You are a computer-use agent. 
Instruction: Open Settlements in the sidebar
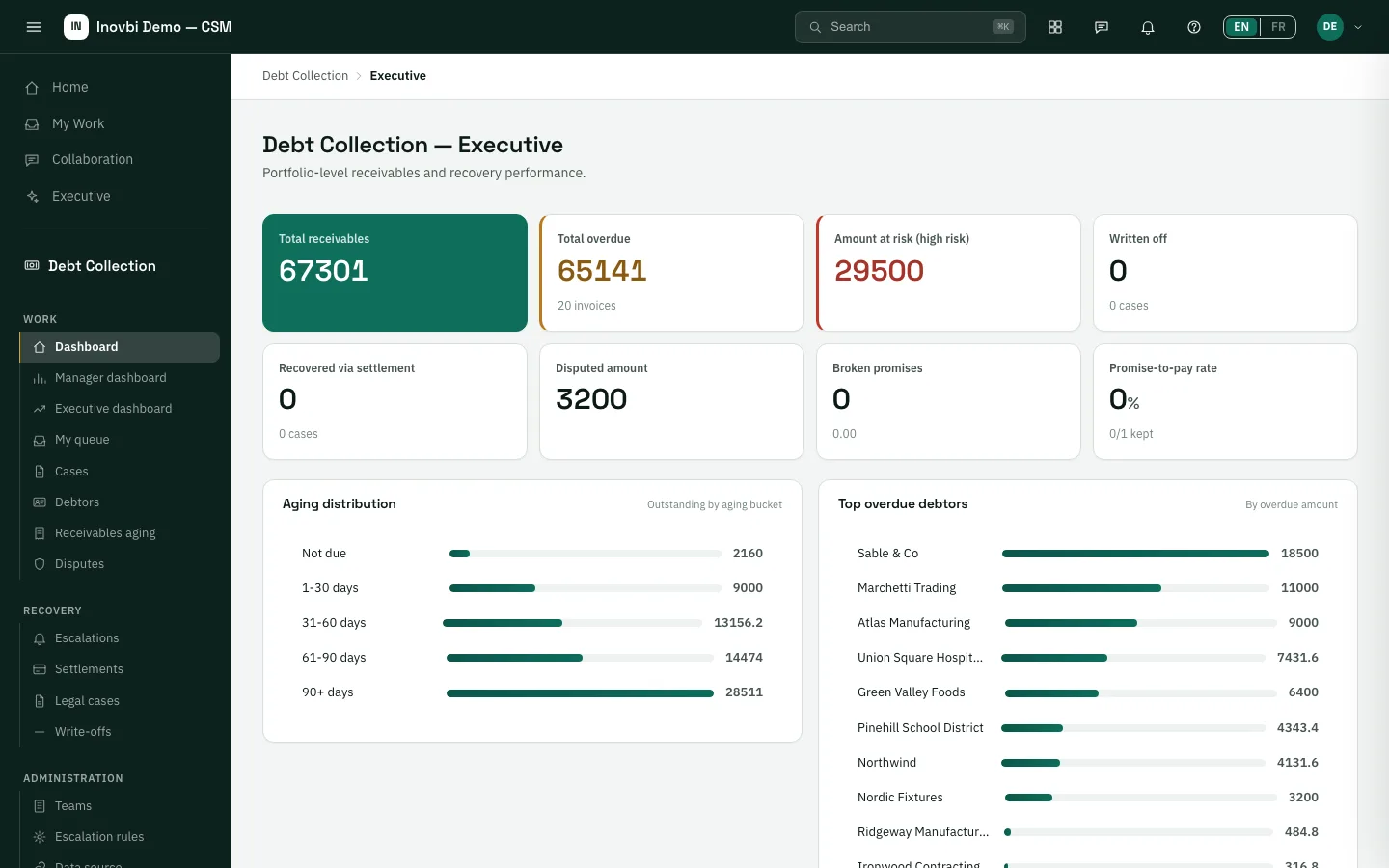(x=120, y=669)
